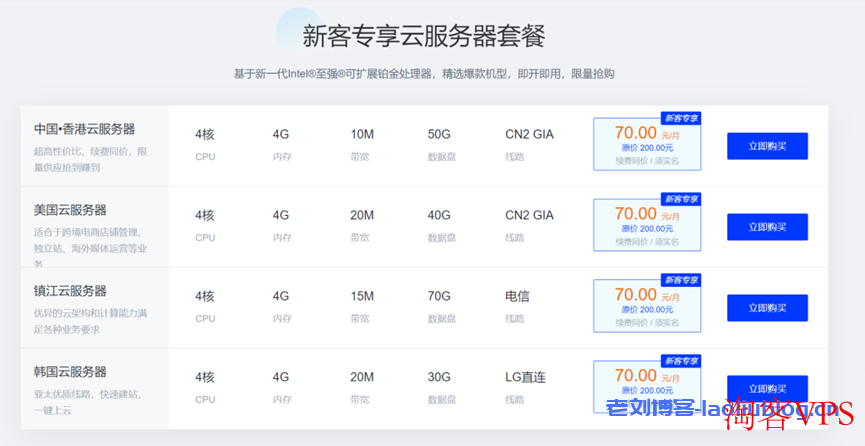Open the 镇江云服务器 plan title

click(70, 291)
